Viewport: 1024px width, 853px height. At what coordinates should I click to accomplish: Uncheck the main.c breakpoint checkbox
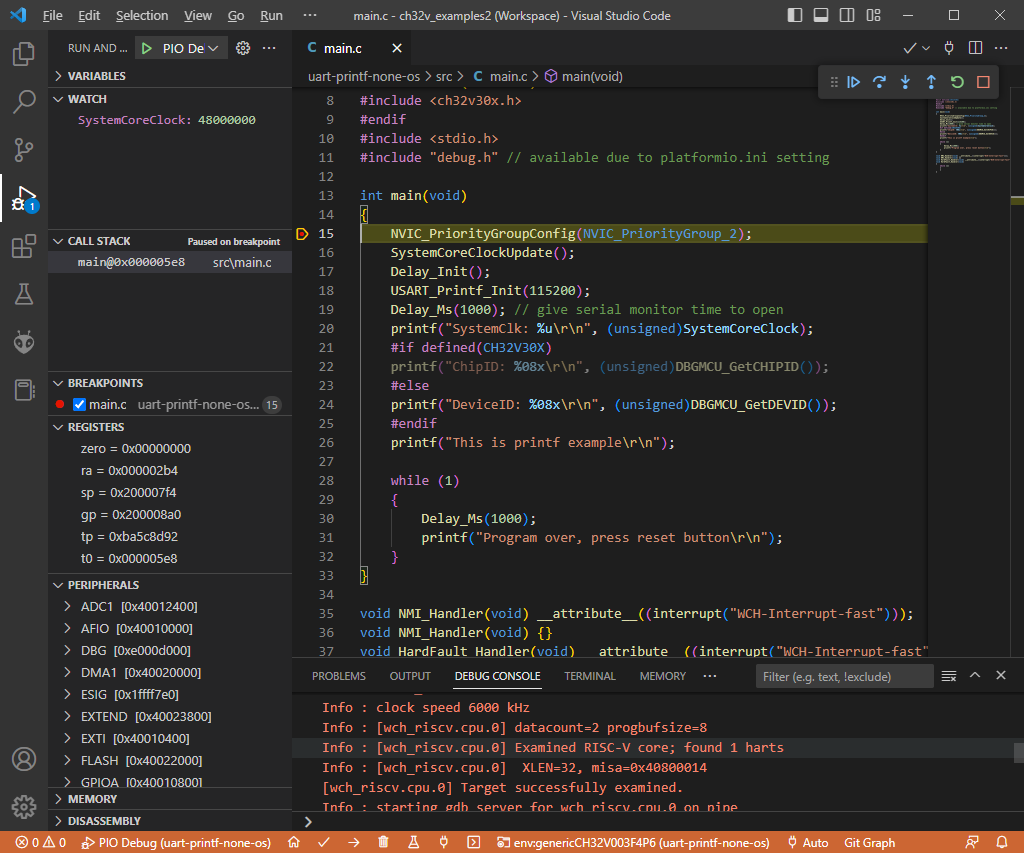click(x=80, y=405)
